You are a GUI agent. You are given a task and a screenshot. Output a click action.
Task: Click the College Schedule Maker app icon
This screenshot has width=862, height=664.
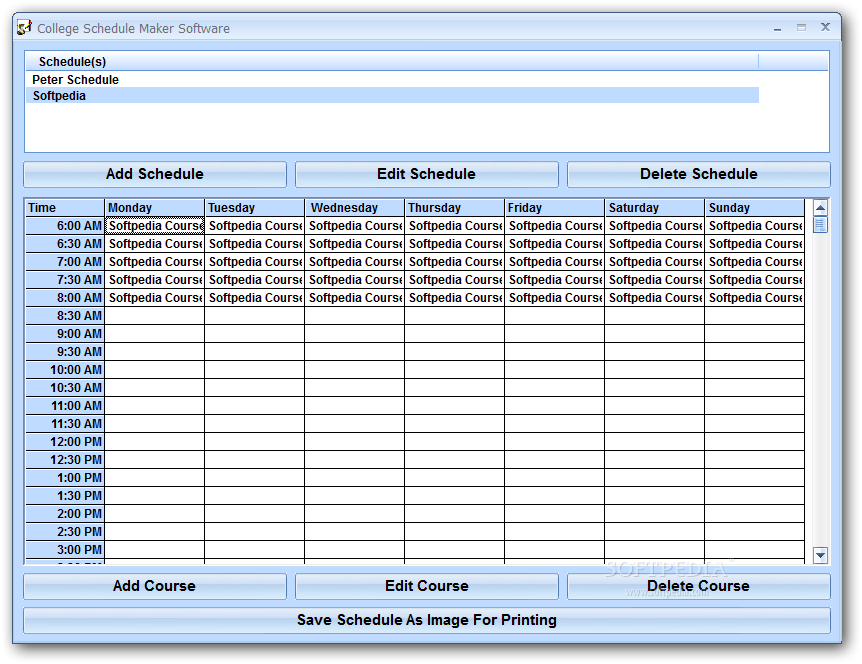click(24, 27)
